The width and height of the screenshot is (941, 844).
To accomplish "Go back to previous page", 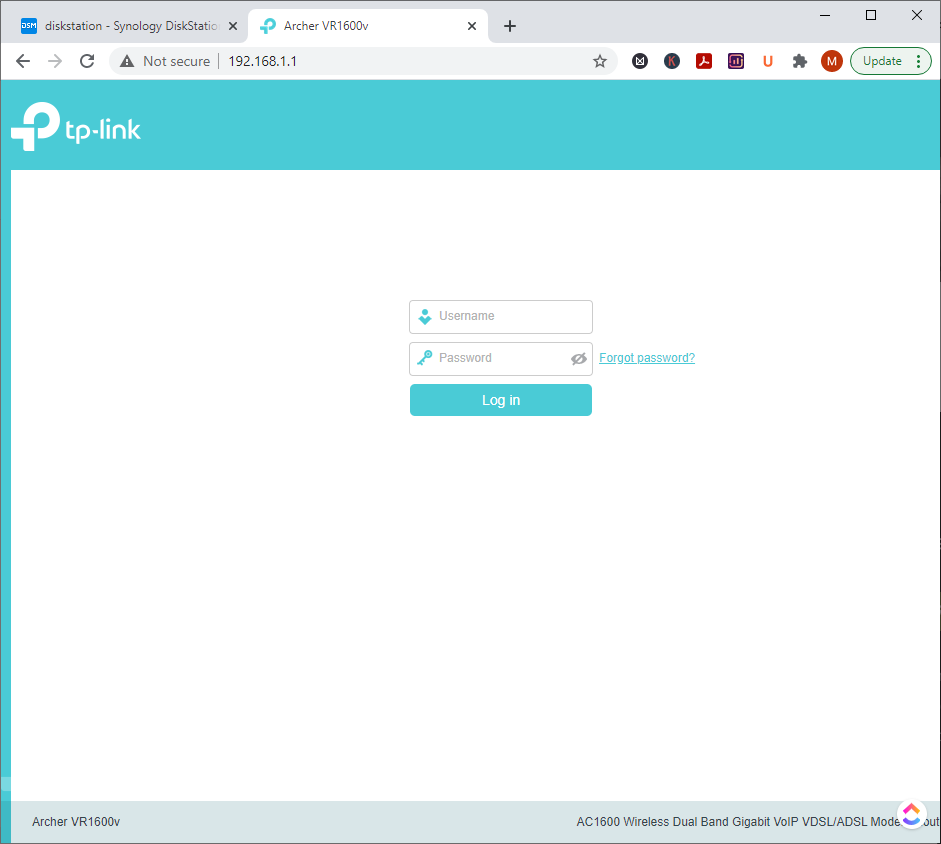I will (23, 61).
